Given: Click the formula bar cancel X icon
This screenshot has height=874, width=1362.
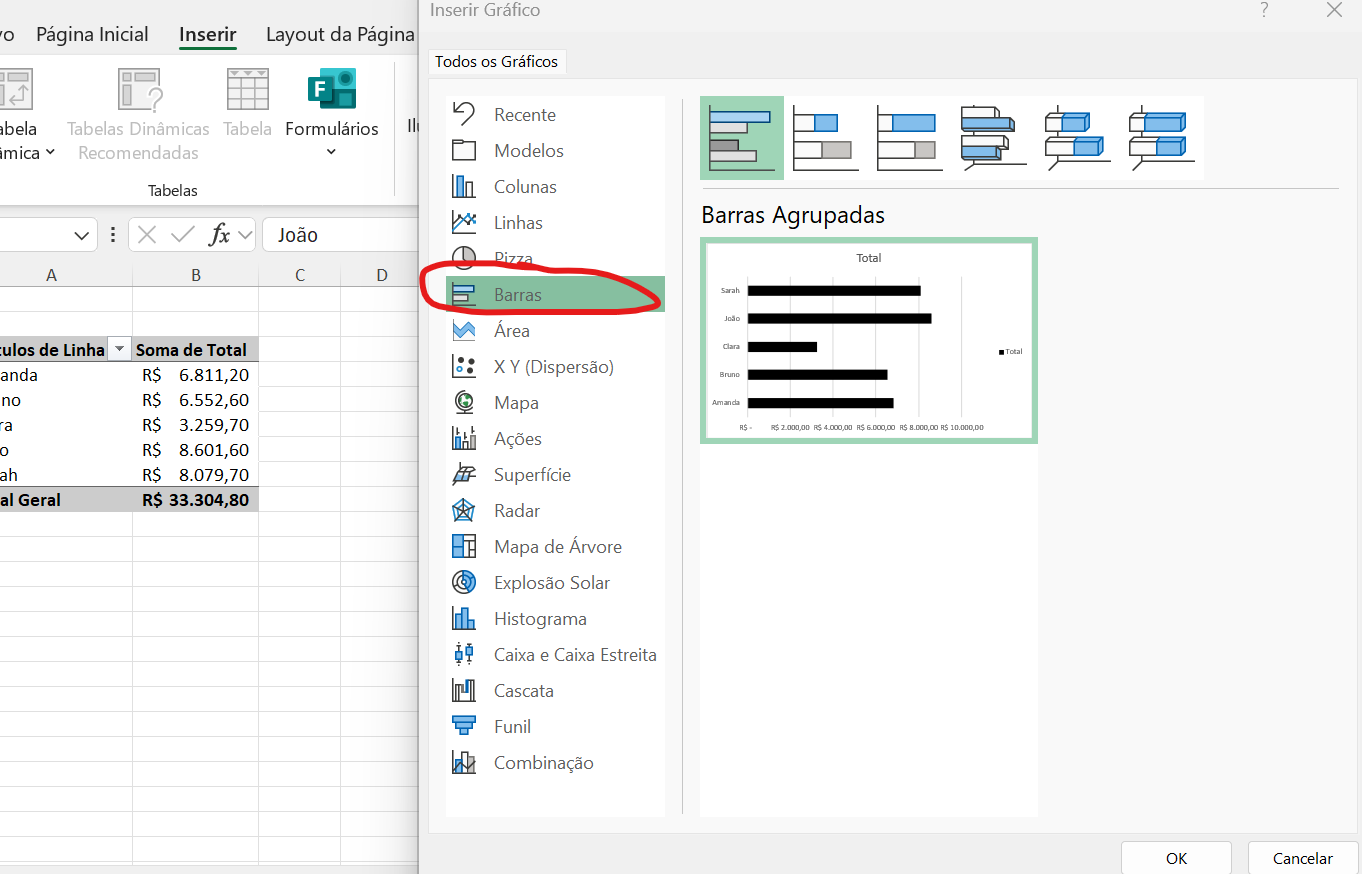Looking at the screenshot, I should click(147, 235).
